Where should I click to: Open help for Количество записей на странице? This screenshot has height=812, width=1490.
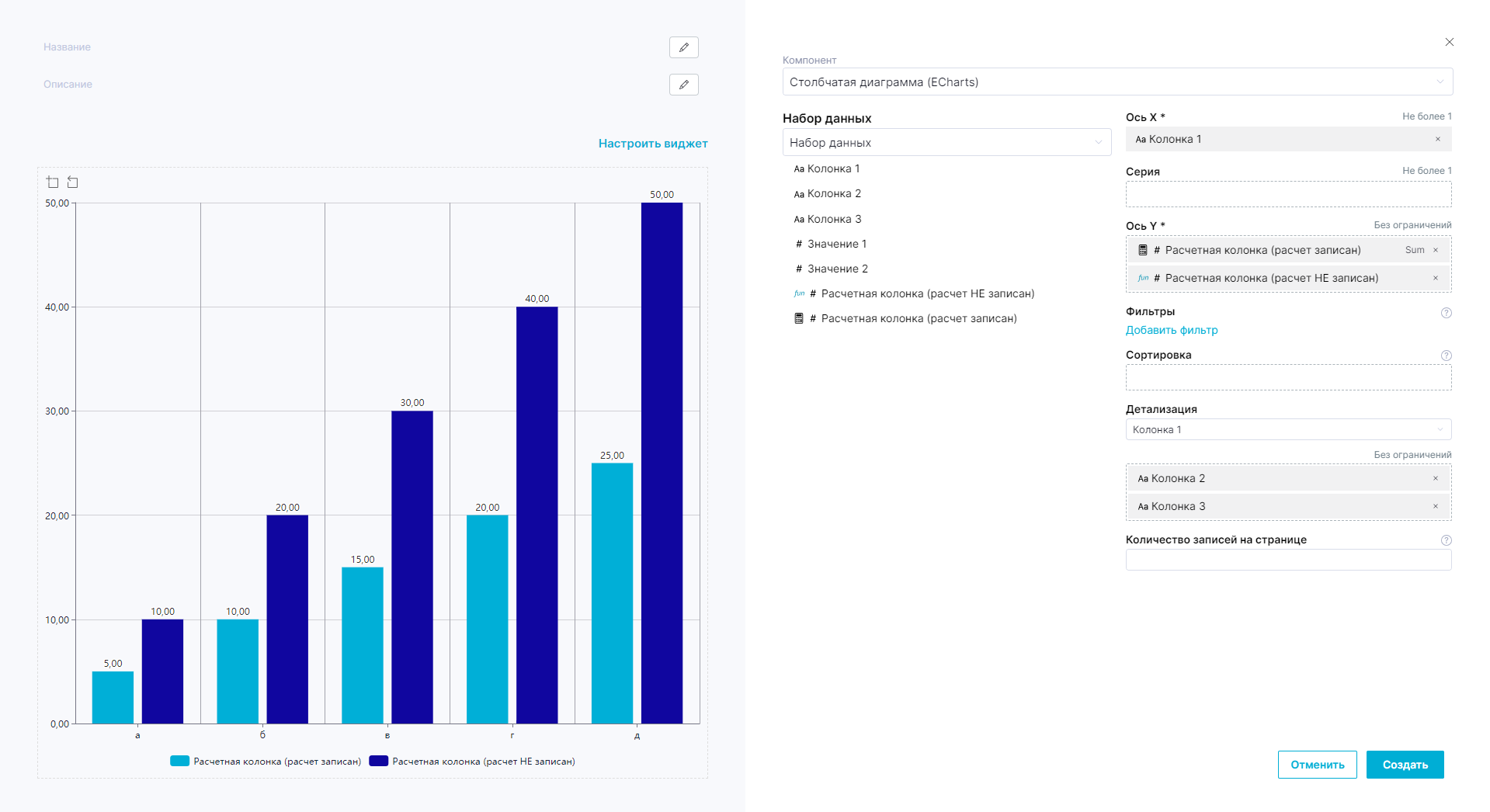(1446, 540)
